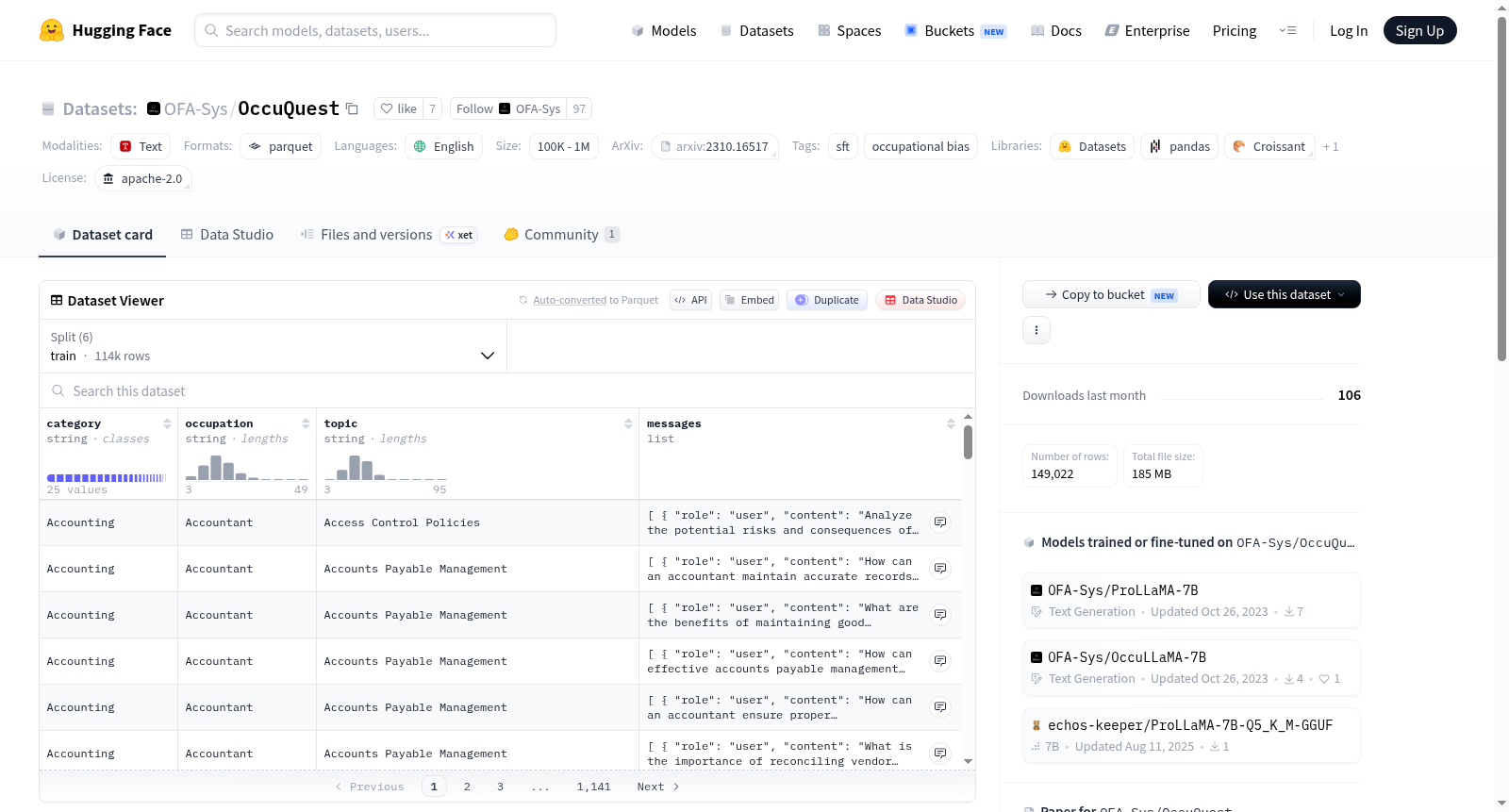Switch to the Dataset card tab
This screenshot has height=812, width=1509.
[102, 234]
